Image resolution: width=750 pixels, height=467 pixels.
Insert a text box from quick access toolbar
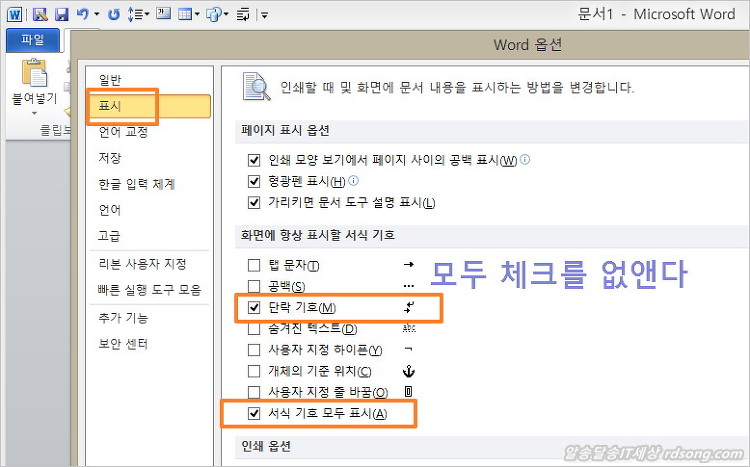click(x=164, y=14)
